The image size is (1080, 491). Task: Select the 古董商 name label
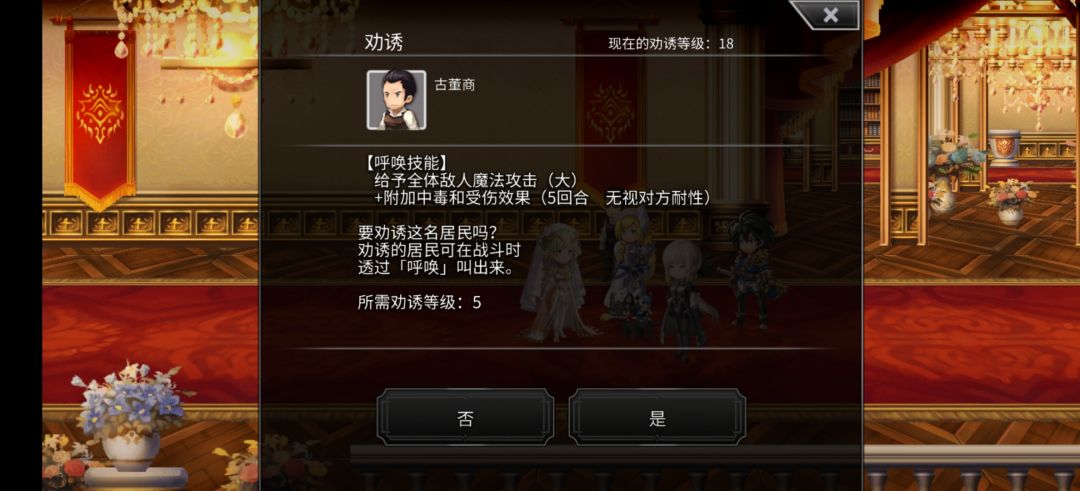click(x=455, y=85)
